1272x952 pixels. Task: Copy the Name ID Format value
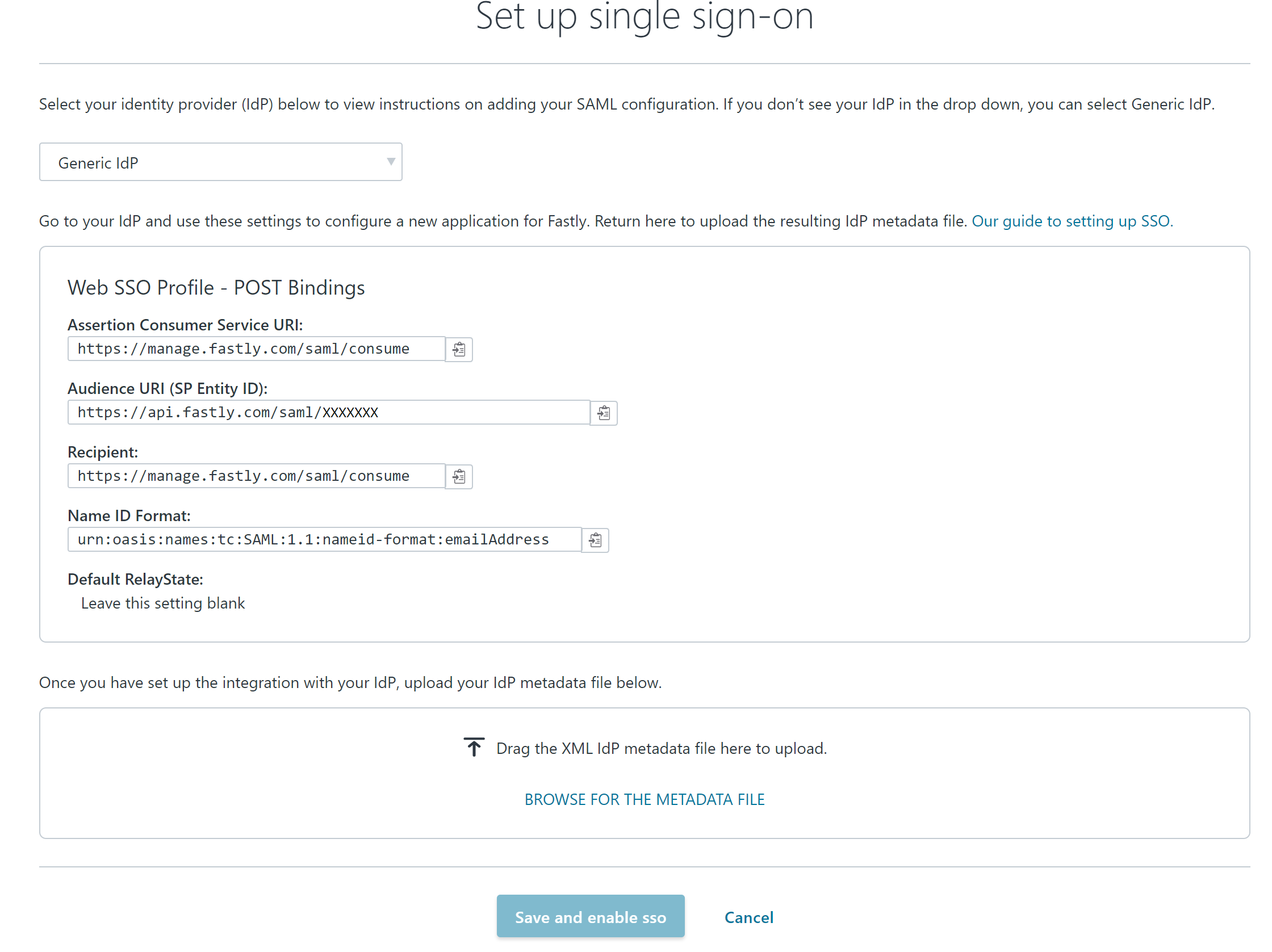[595, 540]
